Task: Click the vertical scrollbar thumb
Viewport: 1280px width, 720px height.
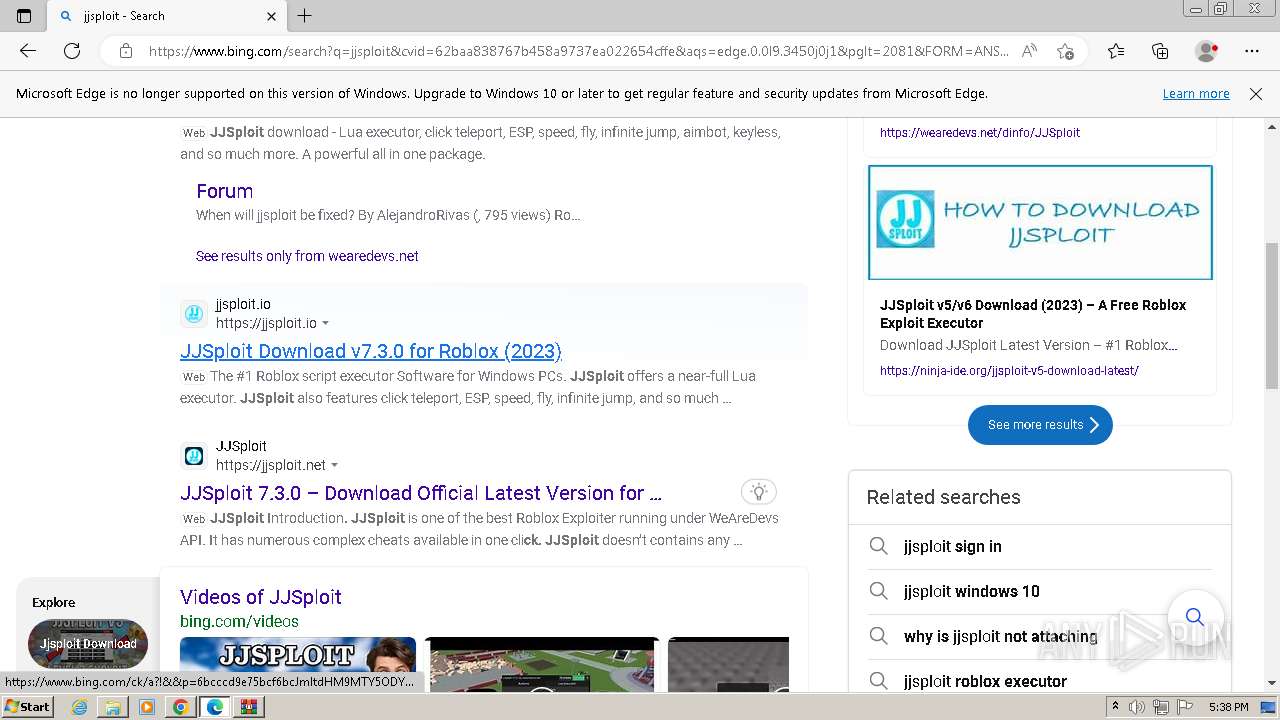Action: pos(1272,315)
